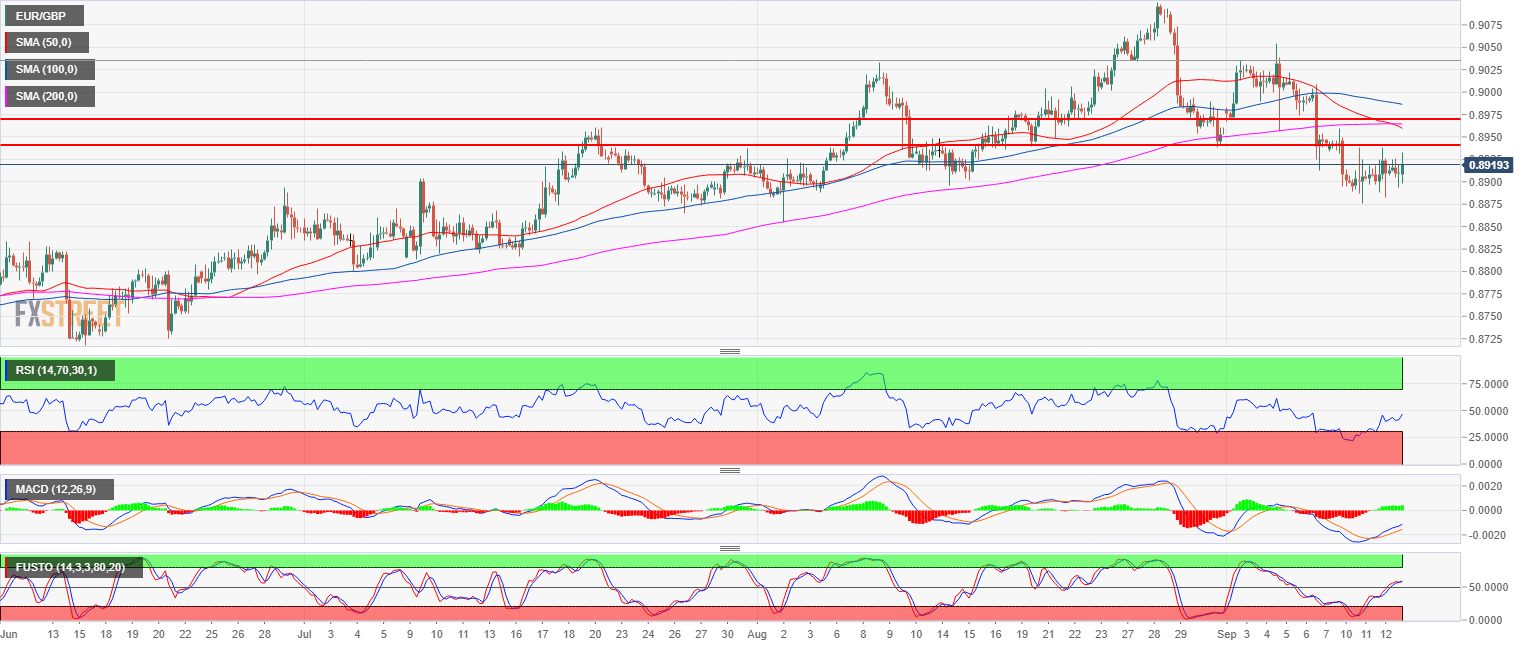Click the FUSTO (14,3,3,80,20) label
This screenshot has height=647, width=1531.
(x=72, y=567)
